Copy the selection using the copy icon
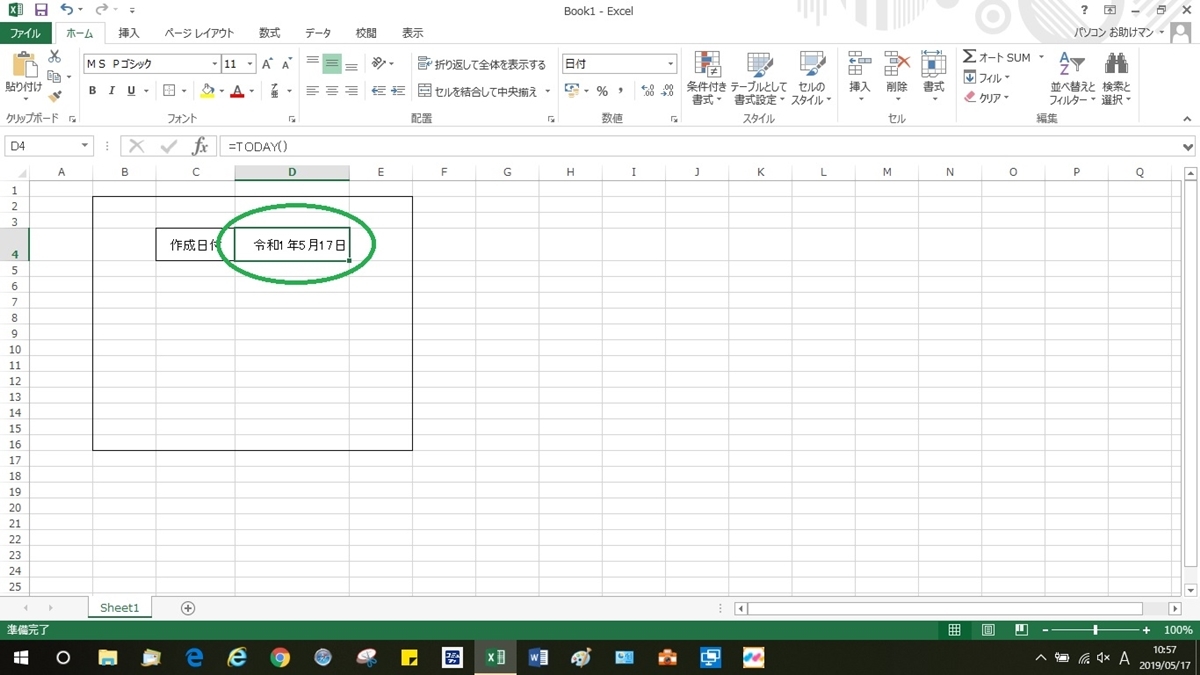The width and height of the screenshot is (1200, 675). coord(53,76)
